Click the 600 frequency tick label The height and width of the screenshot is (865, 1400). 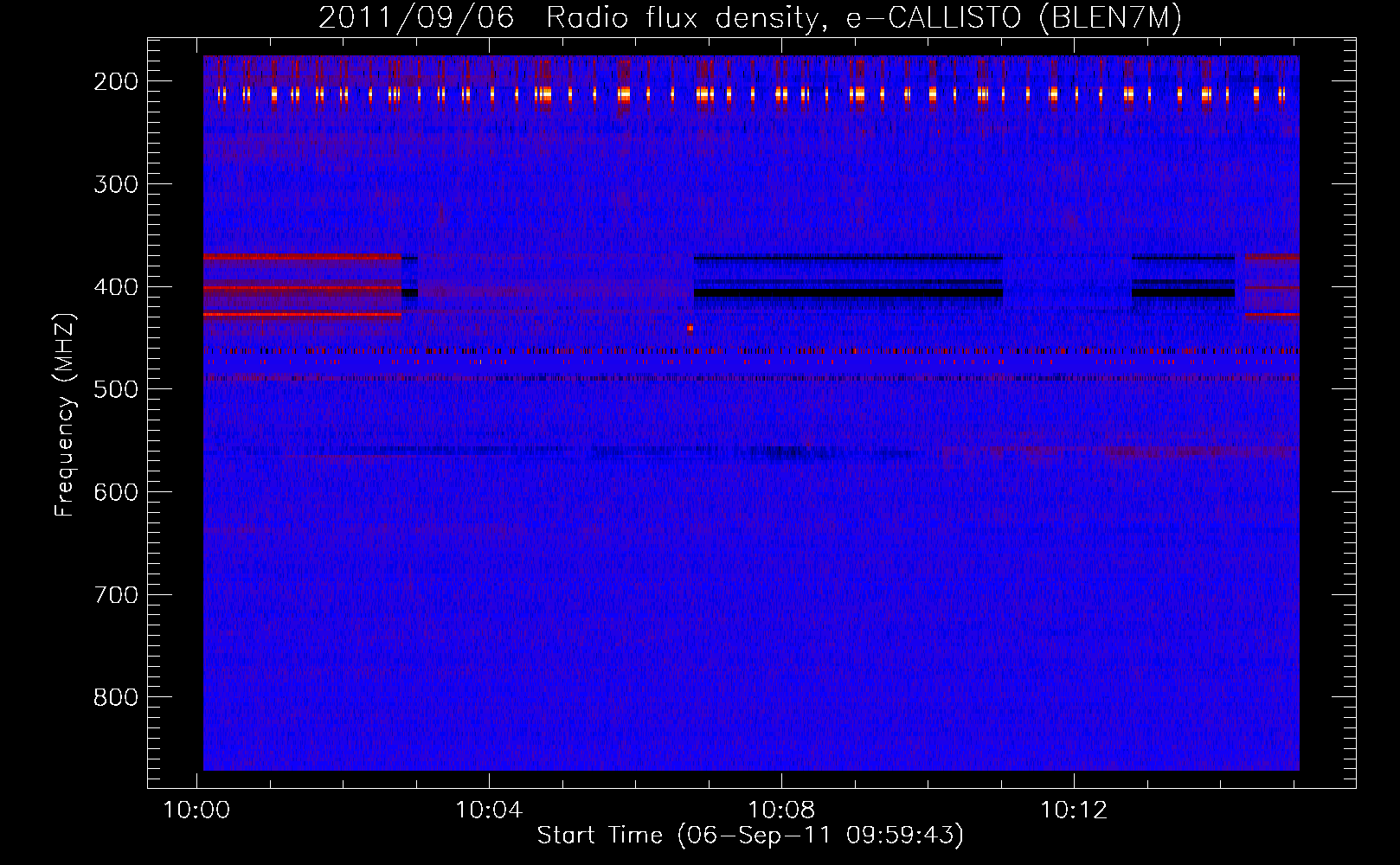pyautogui.click(x=115, y=492)
